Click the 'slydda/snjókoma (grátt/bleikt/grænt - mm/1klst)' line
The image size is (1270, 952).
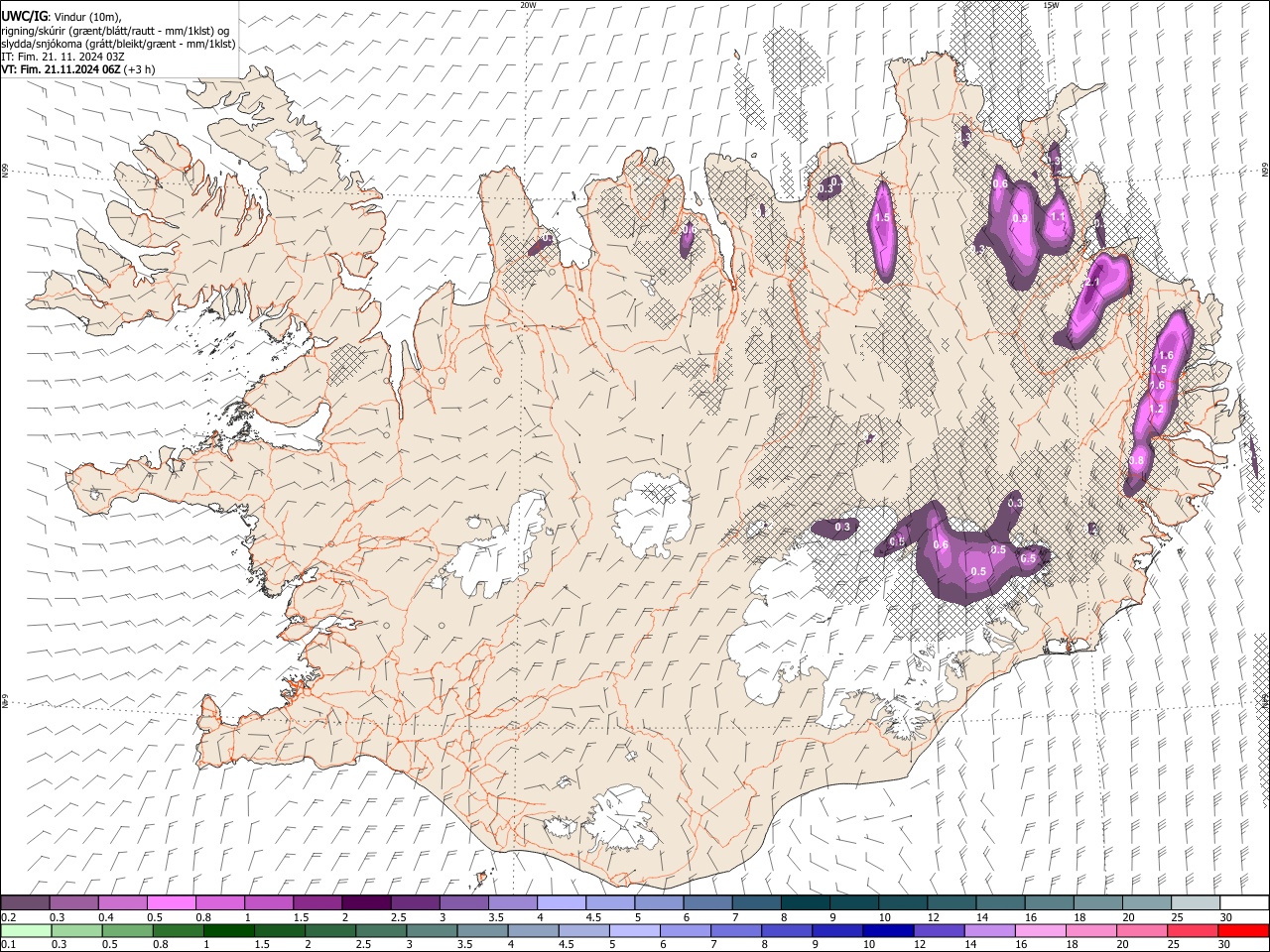coord(118,44)
